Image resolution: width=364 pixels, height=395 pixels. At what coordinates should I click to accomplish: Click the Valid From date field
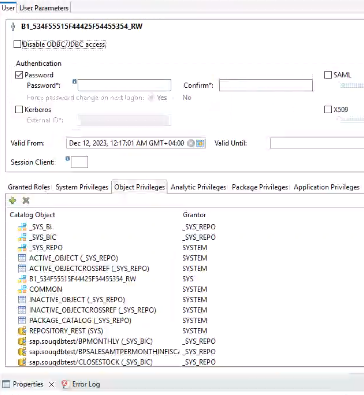click(x=136, y=143)
